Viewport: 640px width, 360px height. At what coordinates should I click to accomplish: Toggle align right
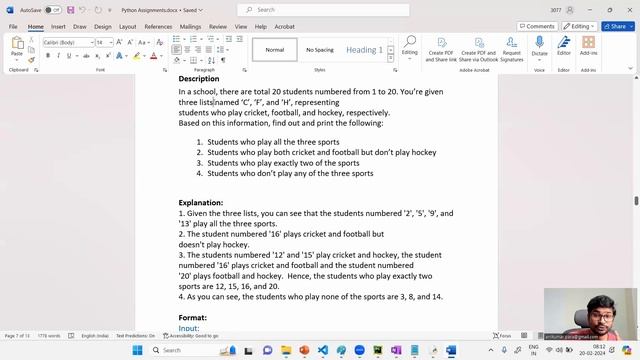click(x=198, y=50)
